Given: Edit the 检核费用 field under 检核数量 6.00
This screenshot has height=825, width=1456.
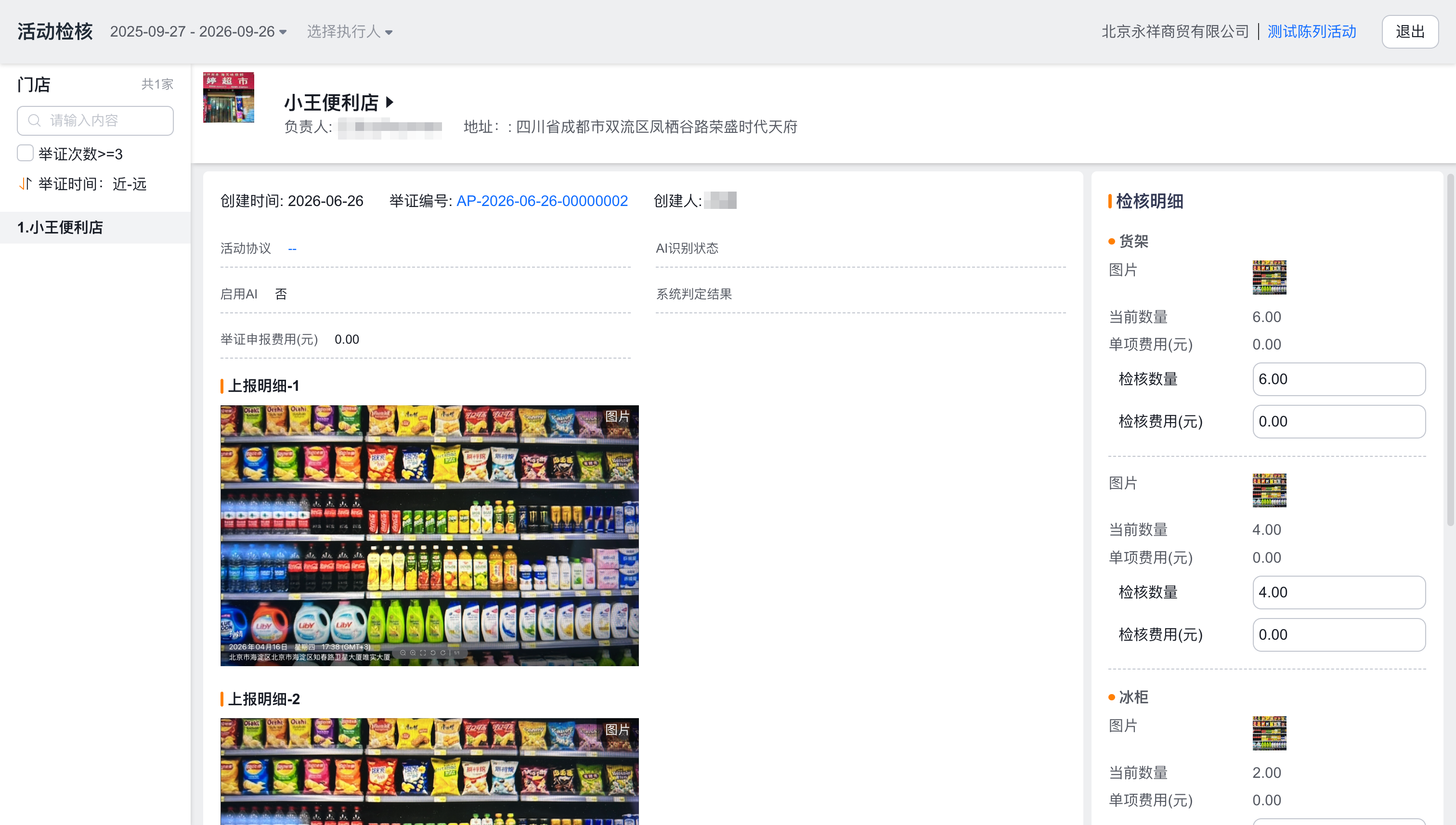Looking at the screenshot, I should coord(1339,422).
